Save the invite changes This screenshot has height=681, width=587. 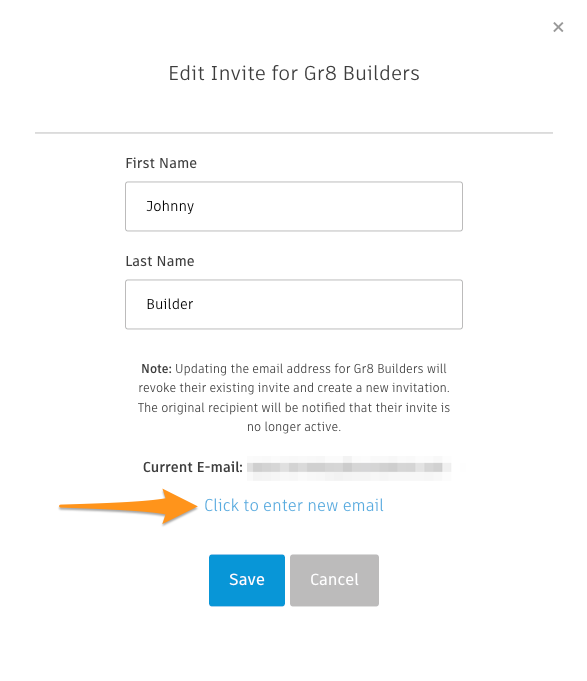[247, 580]
